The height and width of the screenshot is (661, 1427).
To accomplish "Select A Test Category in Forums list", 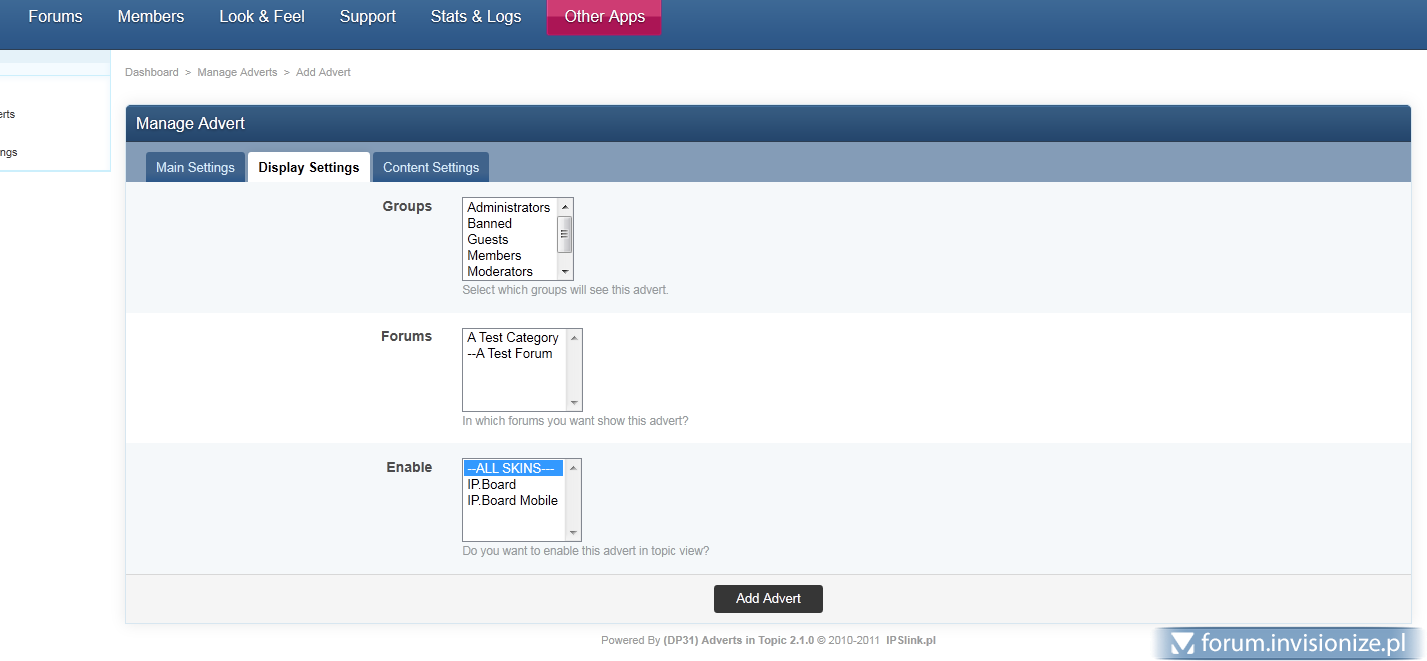I will pyautogui.click(x=513, y=338).
